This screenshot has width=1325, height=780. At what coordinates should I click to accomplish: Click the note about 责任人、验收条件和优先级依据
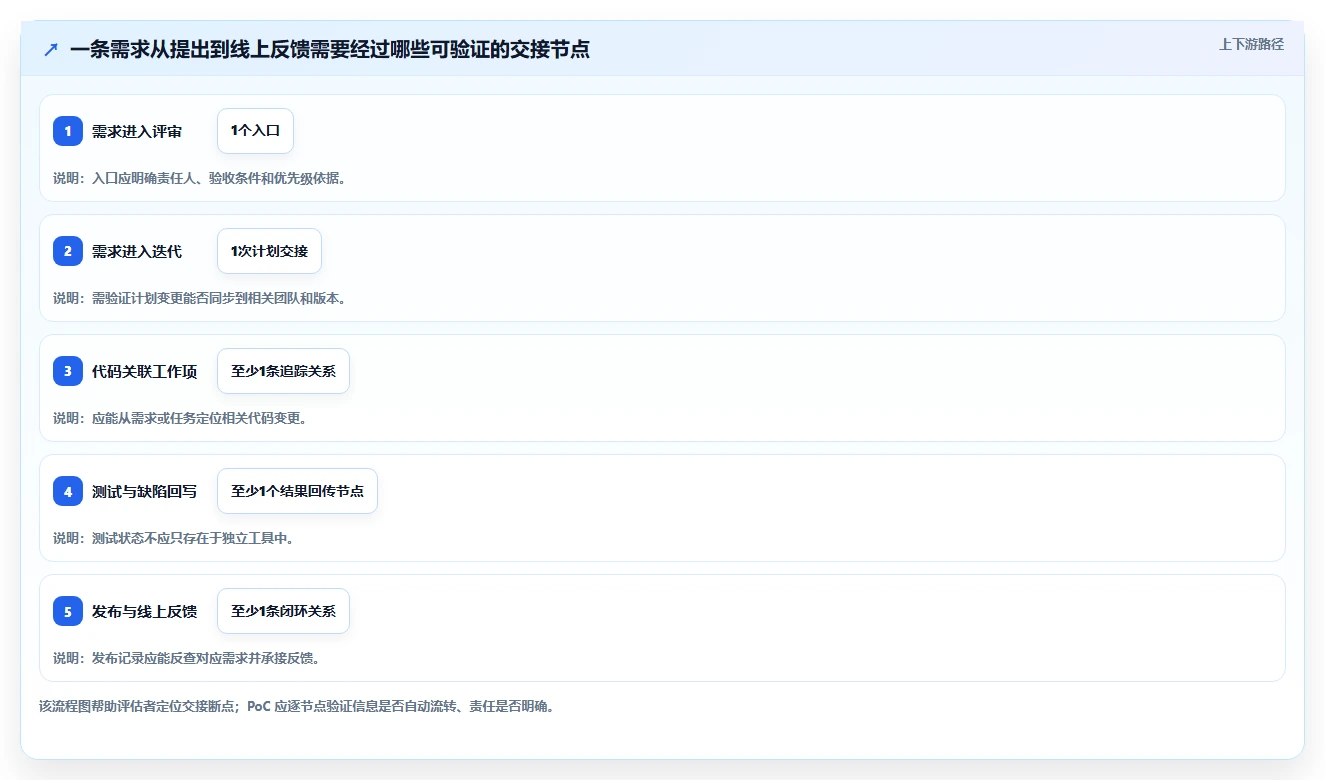click(x=200, y=178)
